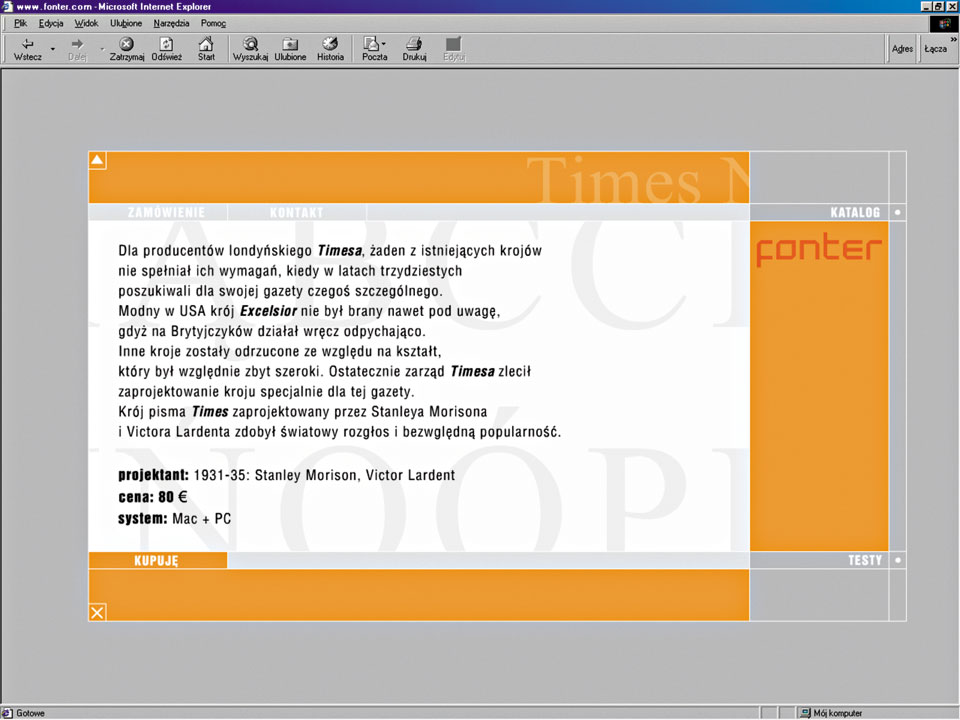
Task: Open the Pomoc menu
Action: 213,23
